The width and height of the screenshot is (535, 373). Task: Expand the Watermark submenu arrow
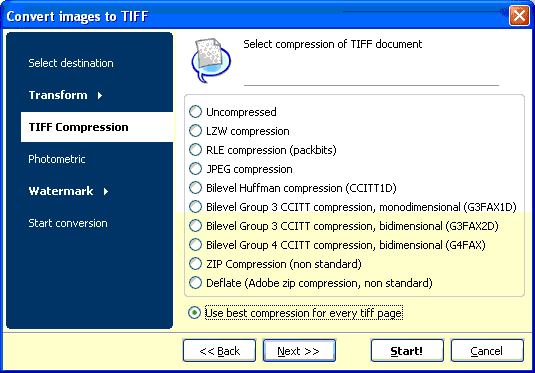[106, 191]
